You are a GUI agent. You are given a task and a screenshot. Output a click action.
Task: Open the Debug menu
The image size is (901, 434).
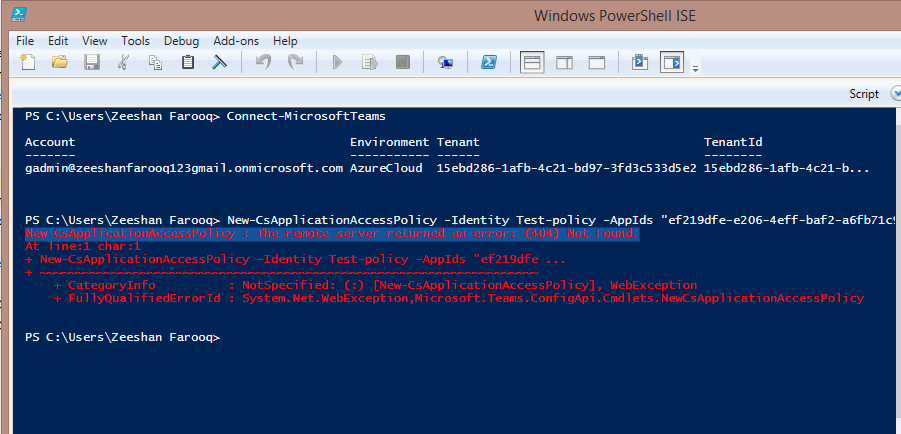click(x=182, y=41)
